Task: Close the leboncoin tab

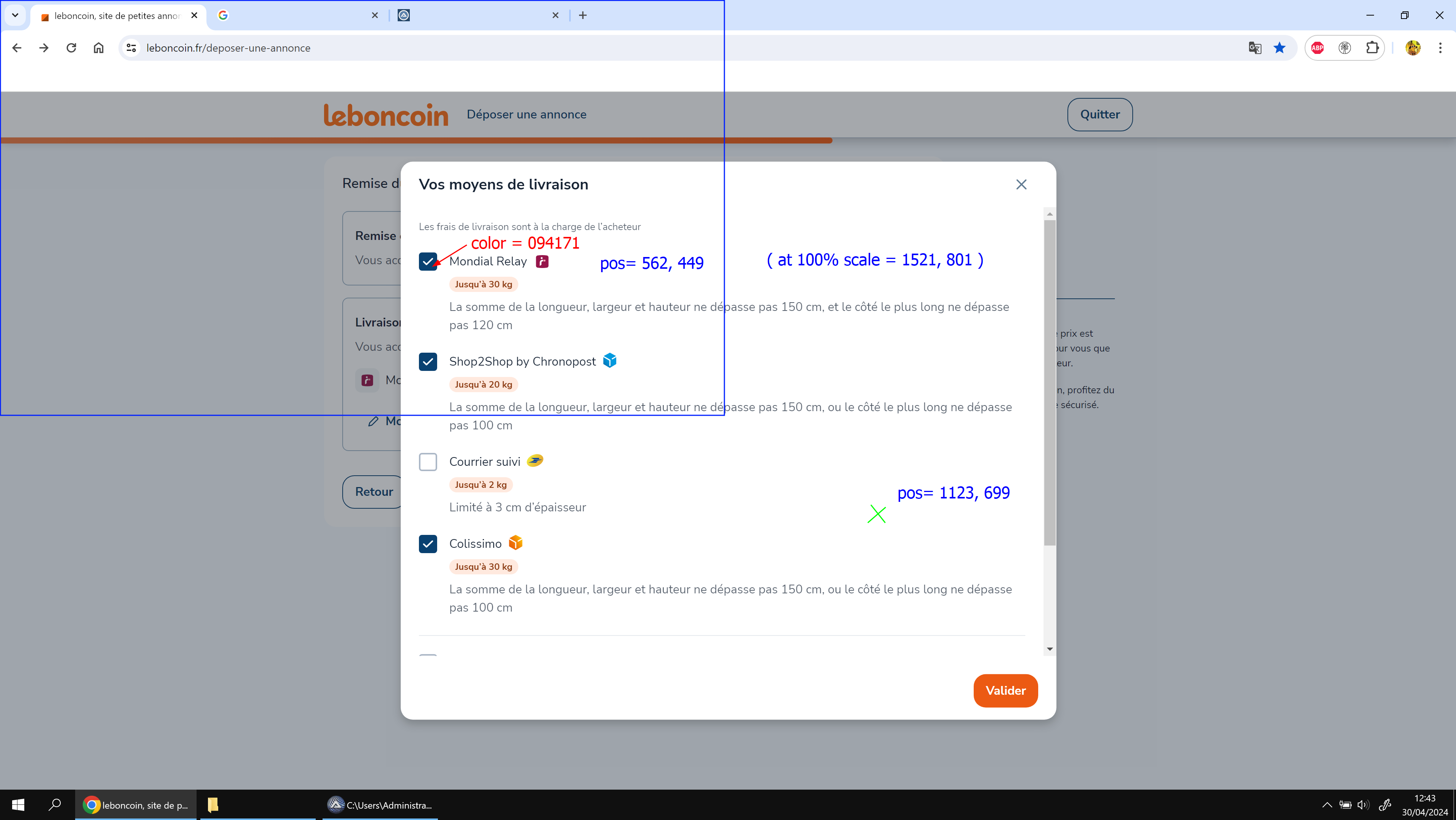Action: (x=194, y=15)
